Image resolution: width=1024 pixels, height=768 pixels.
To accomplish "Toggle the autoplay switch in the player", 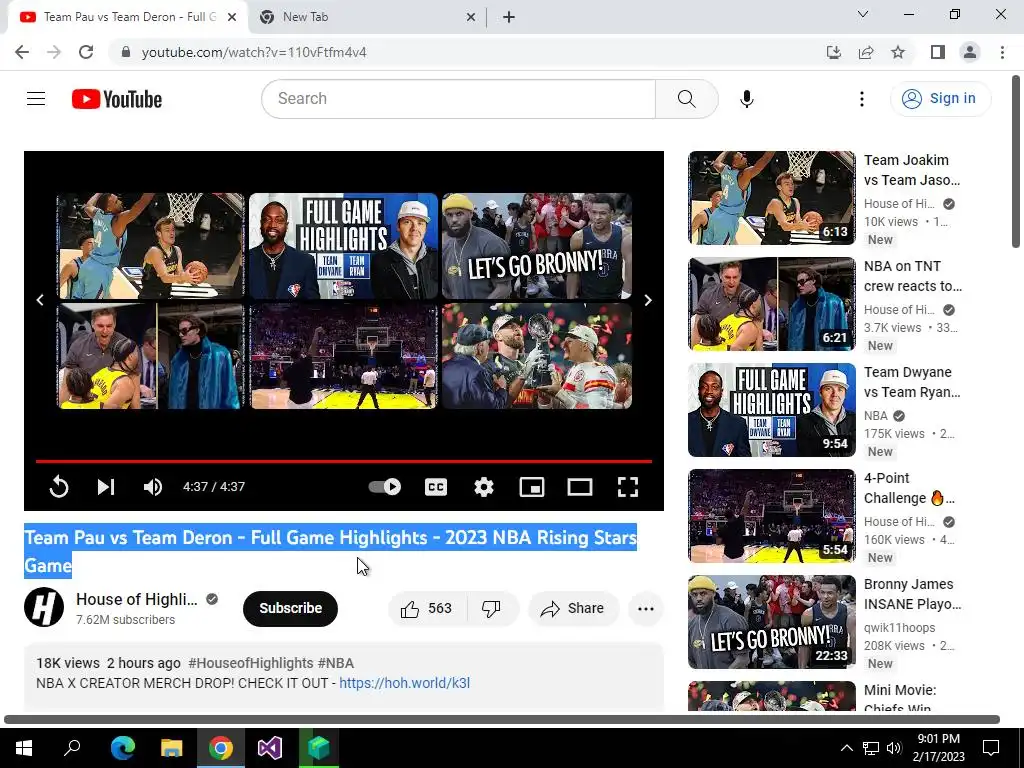I will (x=385, y=487).
